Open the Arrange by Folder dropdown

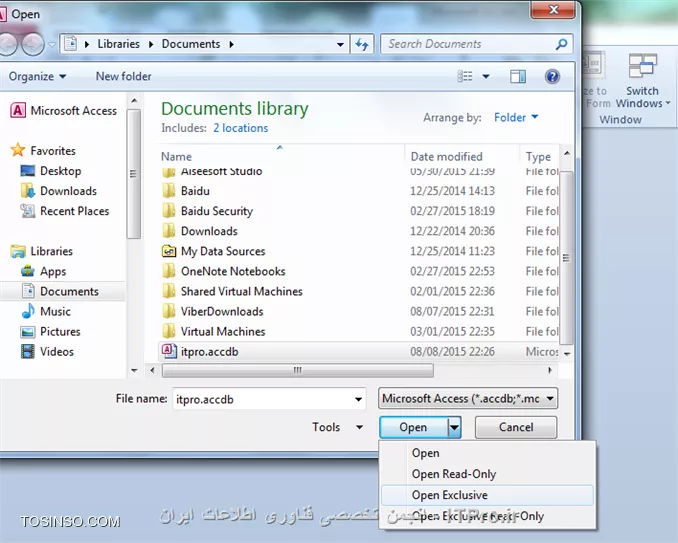516,117
